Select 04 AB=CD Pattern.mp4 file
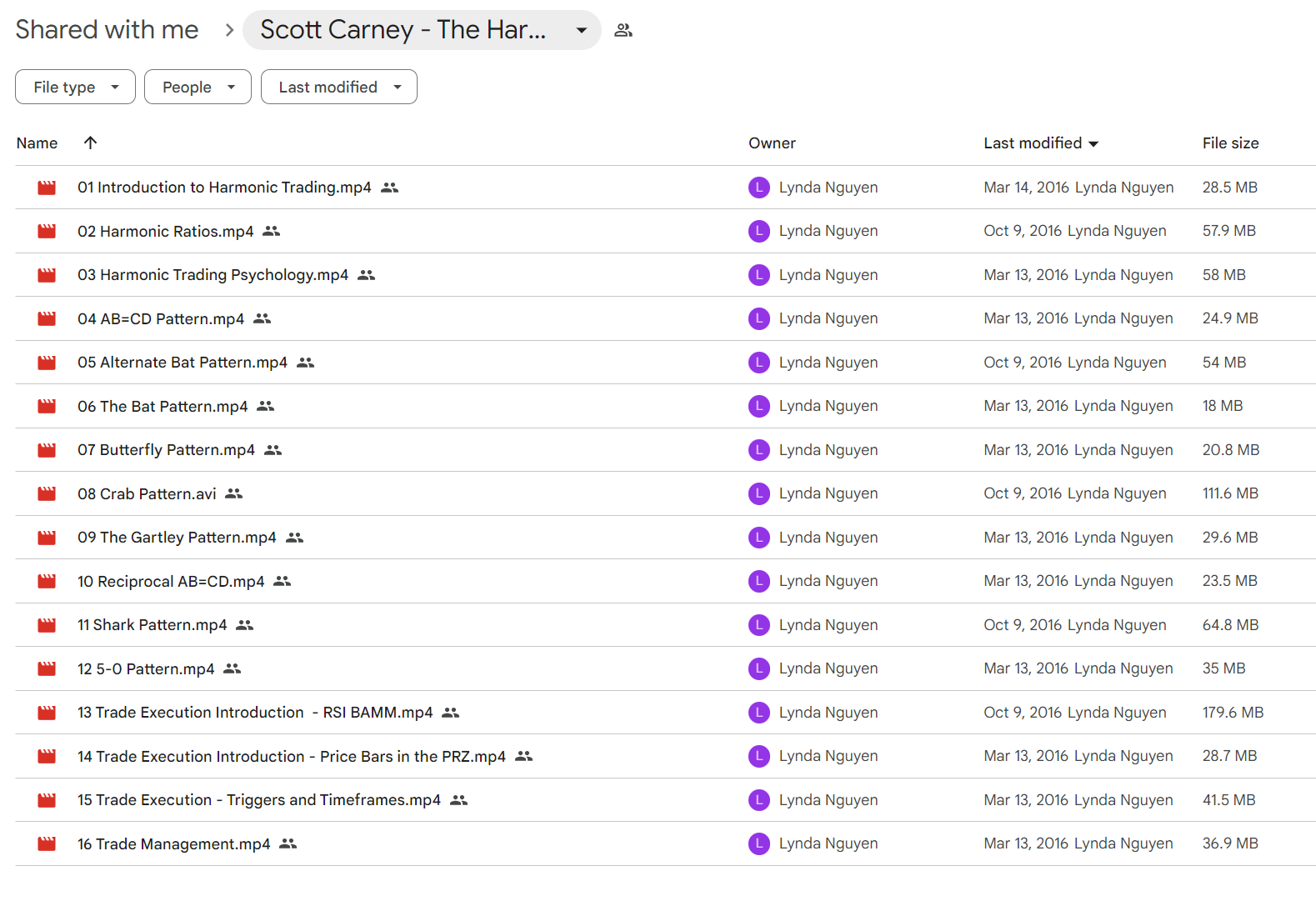This screenshot has width=1316, height=901. (161, 318)
